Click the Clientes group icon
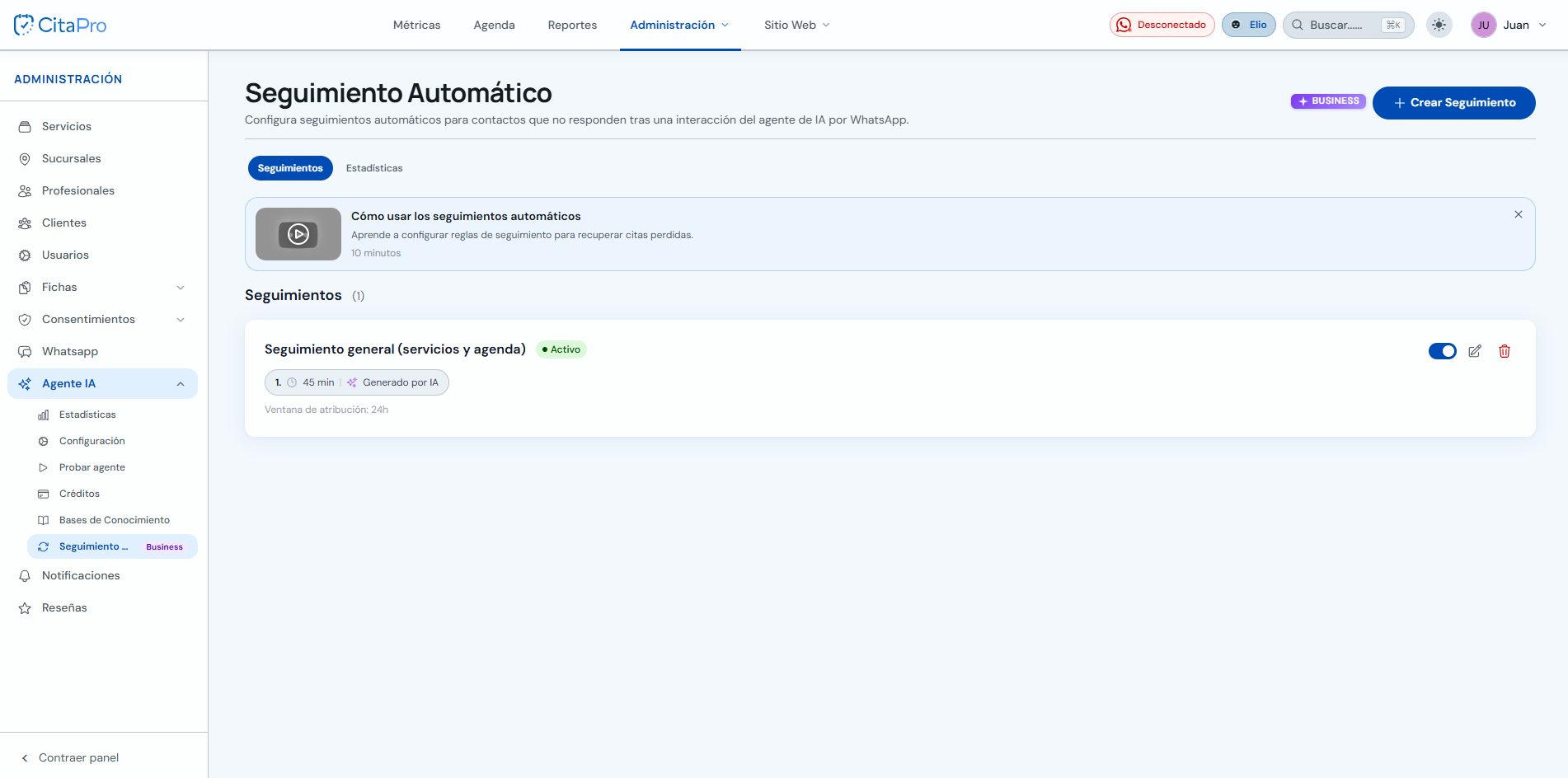This screenshot has height=778, width=1568. (x=25, y=223)
